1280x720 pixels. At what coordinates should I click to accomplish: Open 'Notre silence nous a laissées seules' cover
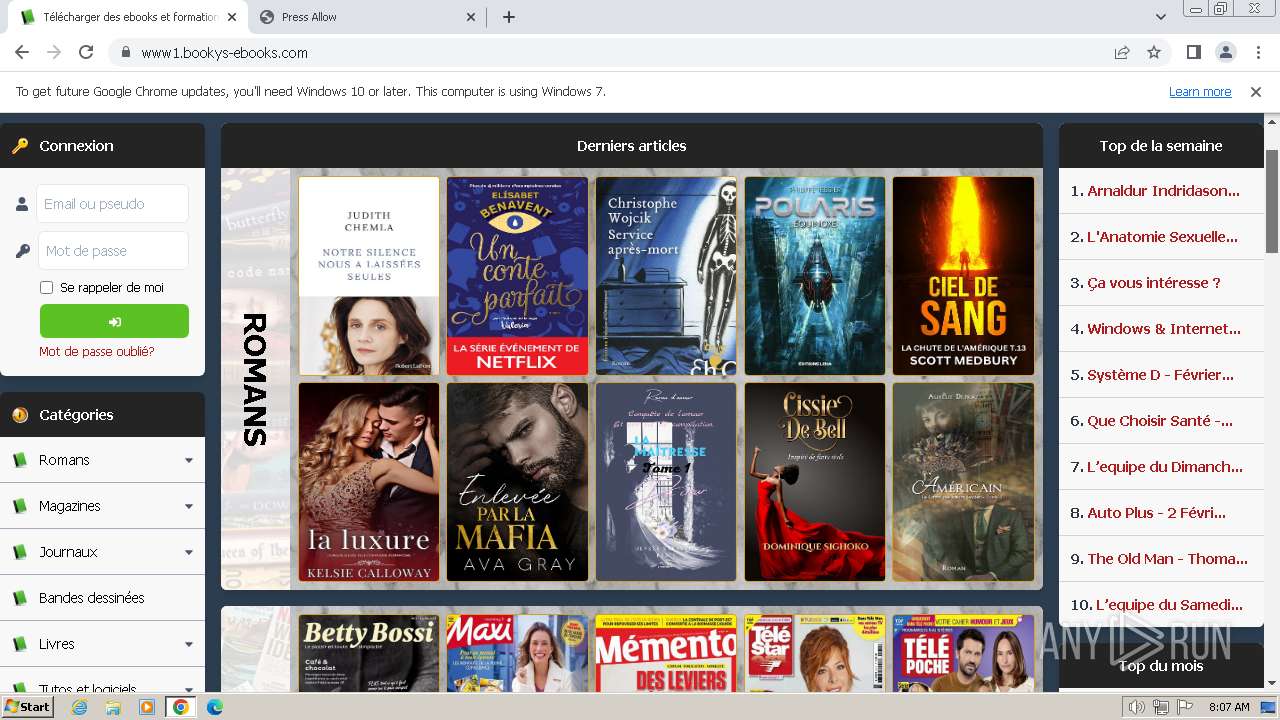(x=369, y=276)
